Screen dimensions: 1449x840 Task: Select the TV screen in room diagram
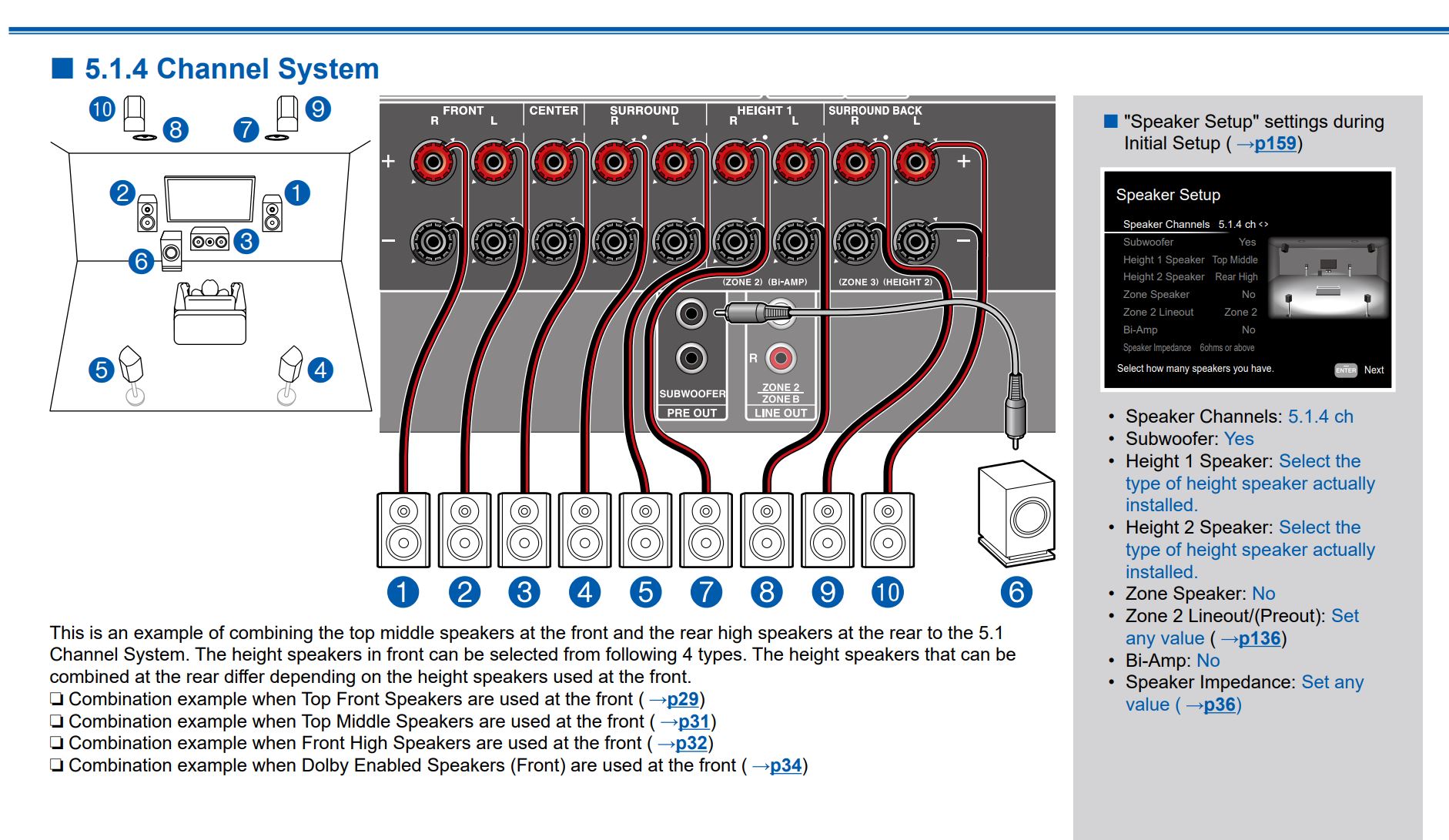pos(209,199)
